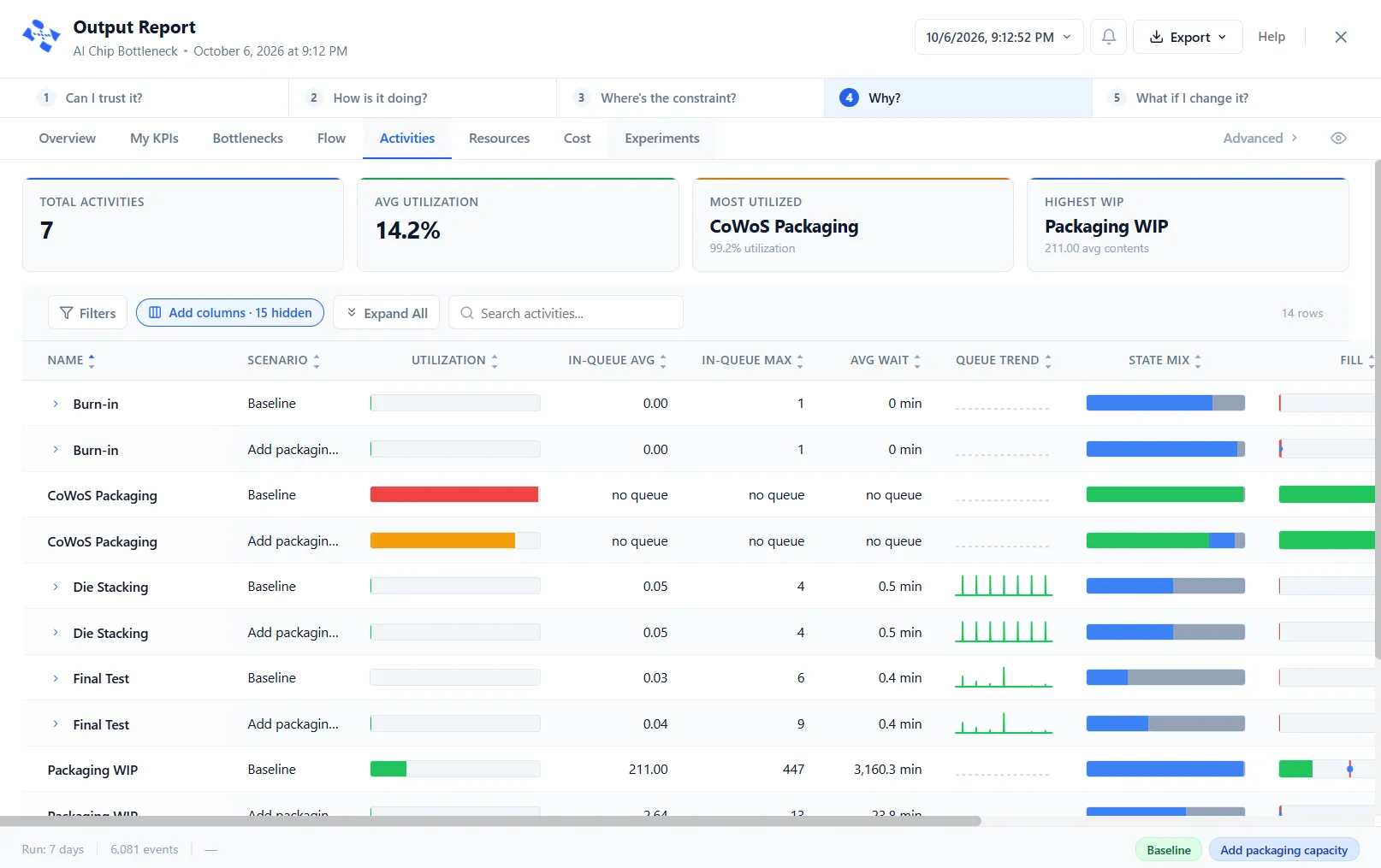Image resolution: width=1381 pixels, height=868 pixels.
Task: Expand the Die Stacking Add packaging row
Action: coord(56,633)
